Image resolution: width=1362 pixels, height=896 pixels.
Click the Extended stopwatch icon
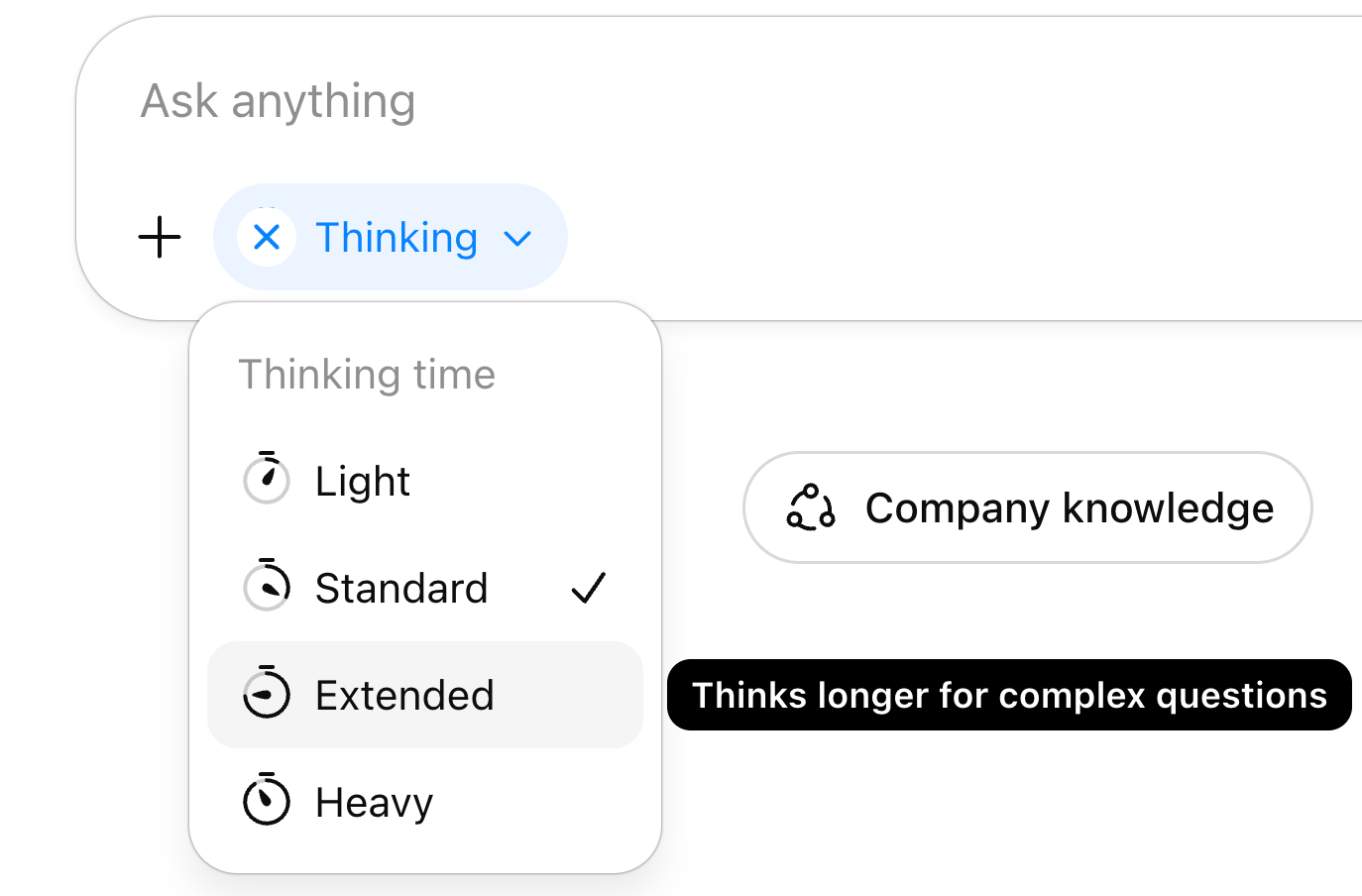coord(267,694)
